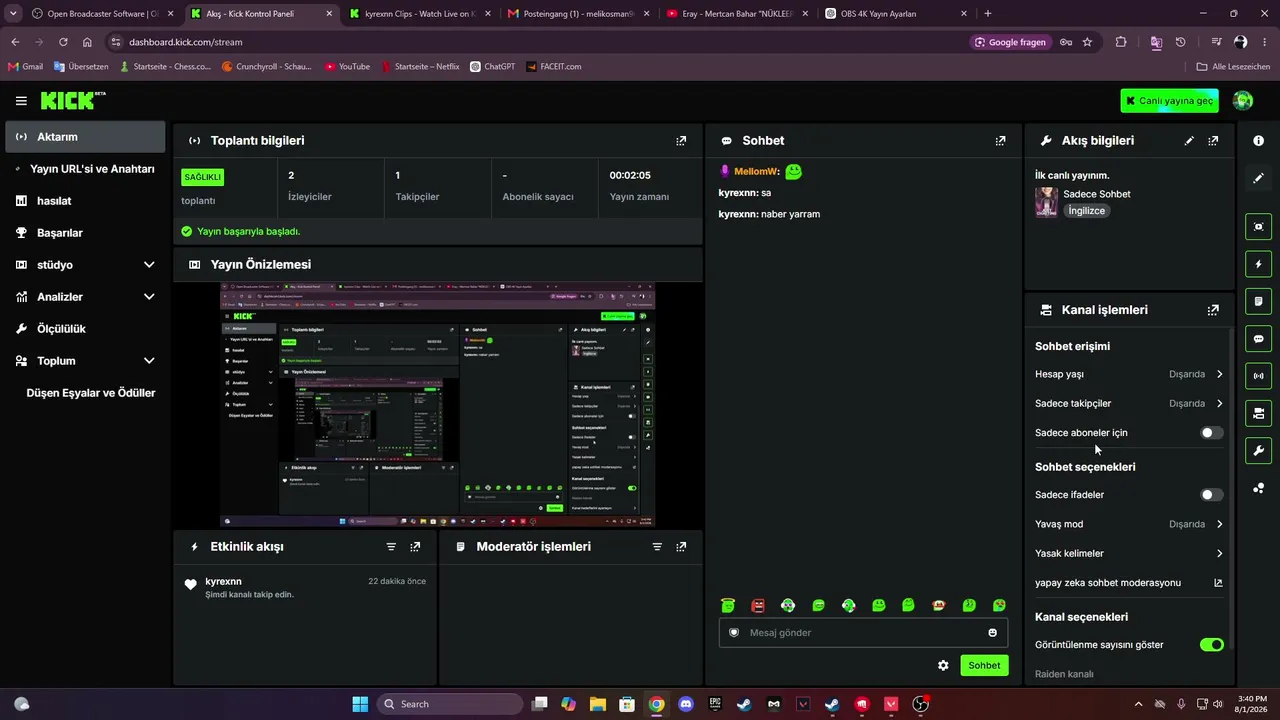This screenshot has width=1280, height=720.
Task: Open the profile avatar menu
Action: pos(1243,100)
